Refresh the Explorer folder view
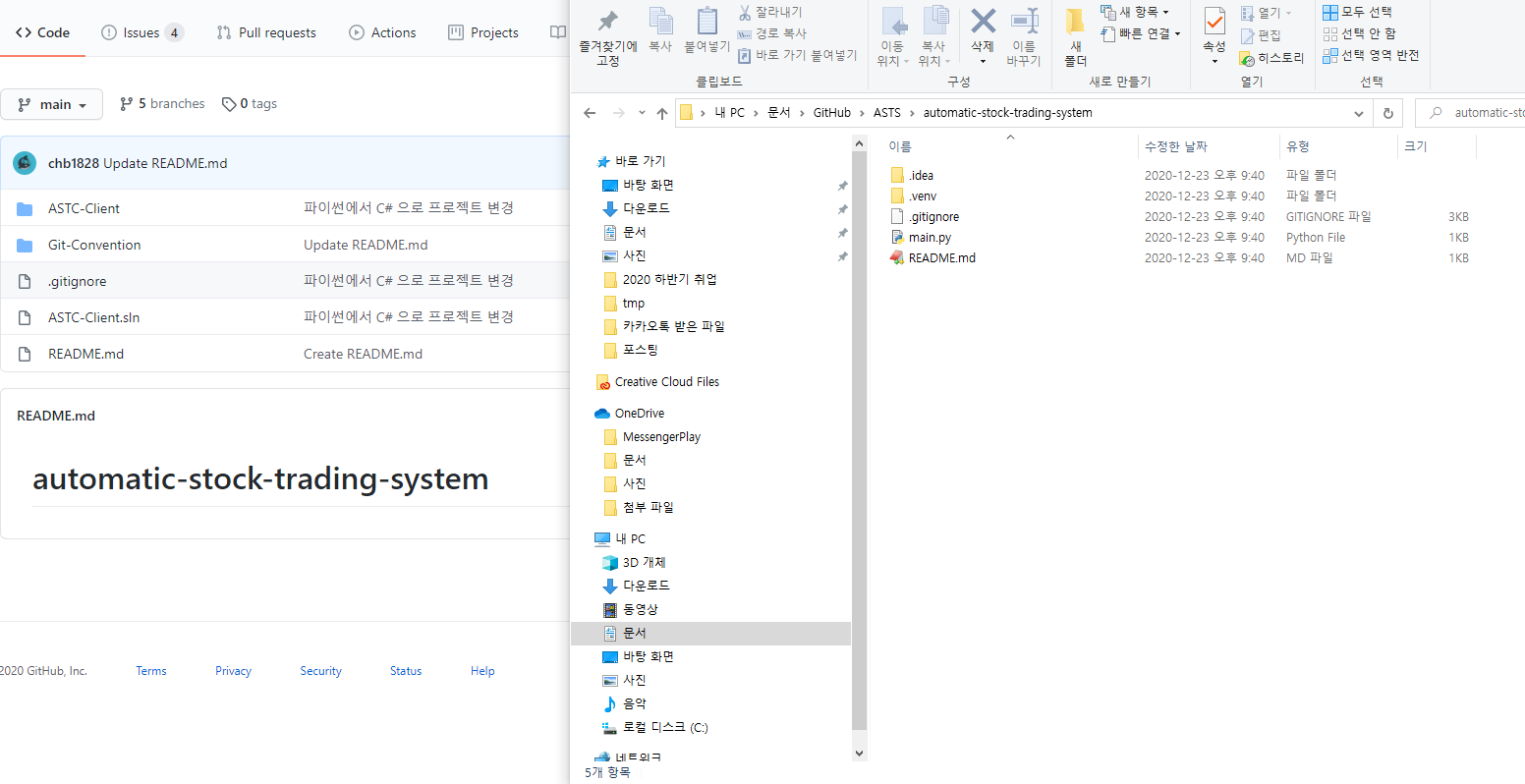 point(1388,113)
